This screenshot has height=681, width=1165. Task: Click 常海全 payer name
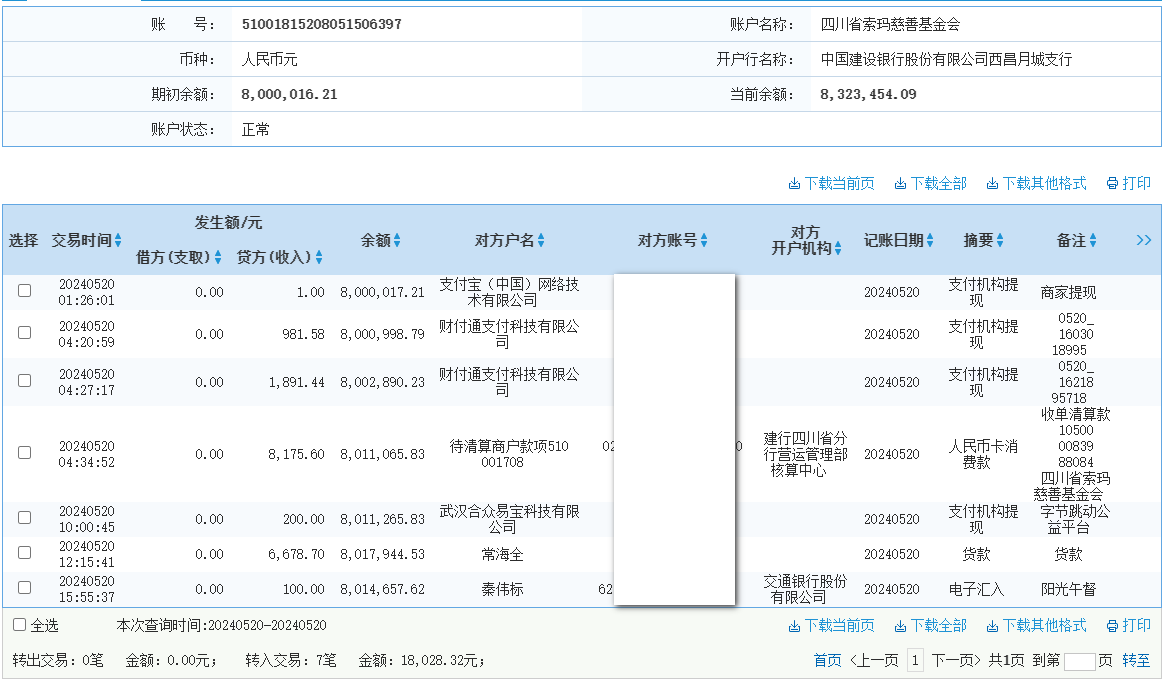pos(502,555)
